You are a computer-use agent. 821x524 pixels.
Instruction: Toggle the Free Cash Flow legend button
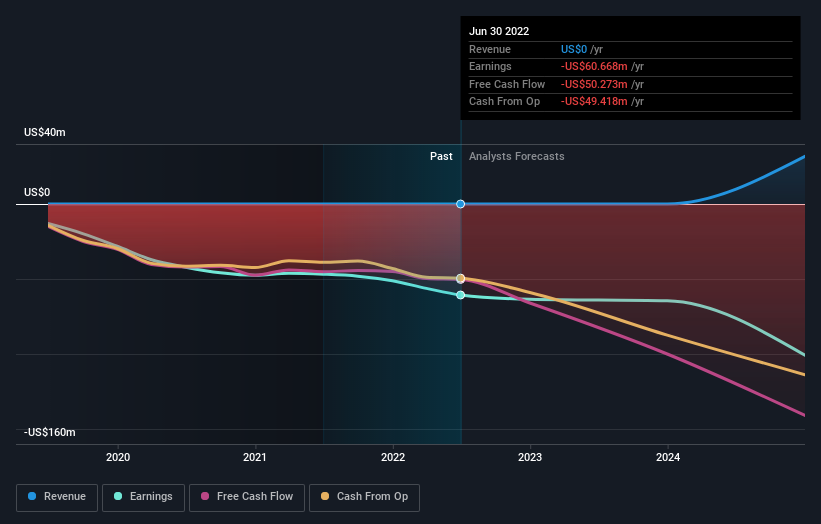click(247, 497)
